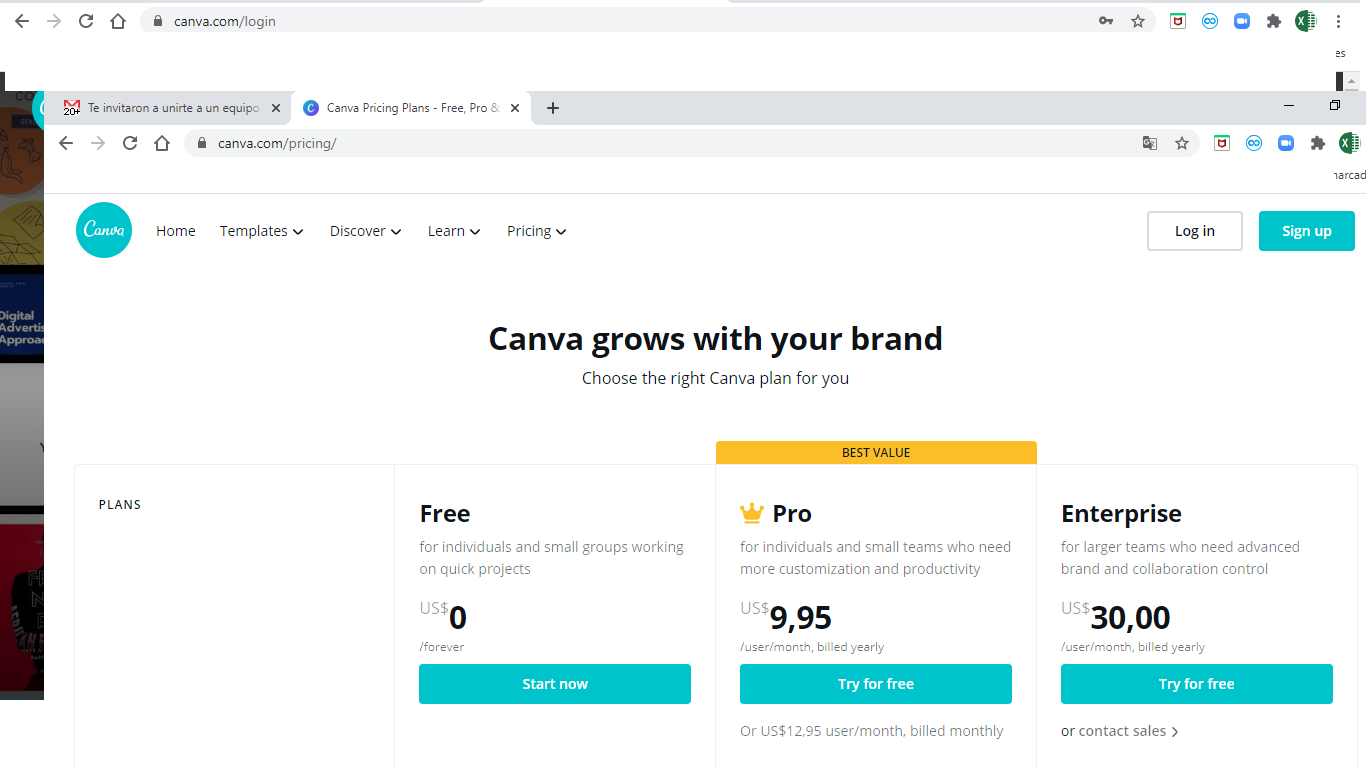1366x768 pixels.
Task: Bookmark the canva.com/login page with the star
Action: click(1138, 21)
